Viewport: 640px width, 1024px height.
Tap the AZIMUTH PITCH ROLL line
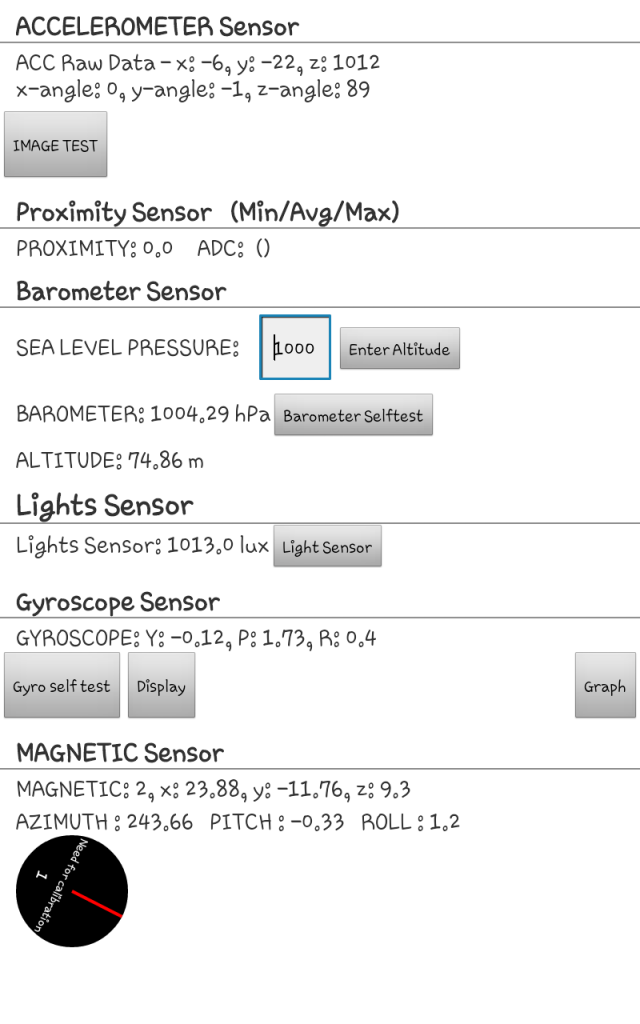point(238,822)
